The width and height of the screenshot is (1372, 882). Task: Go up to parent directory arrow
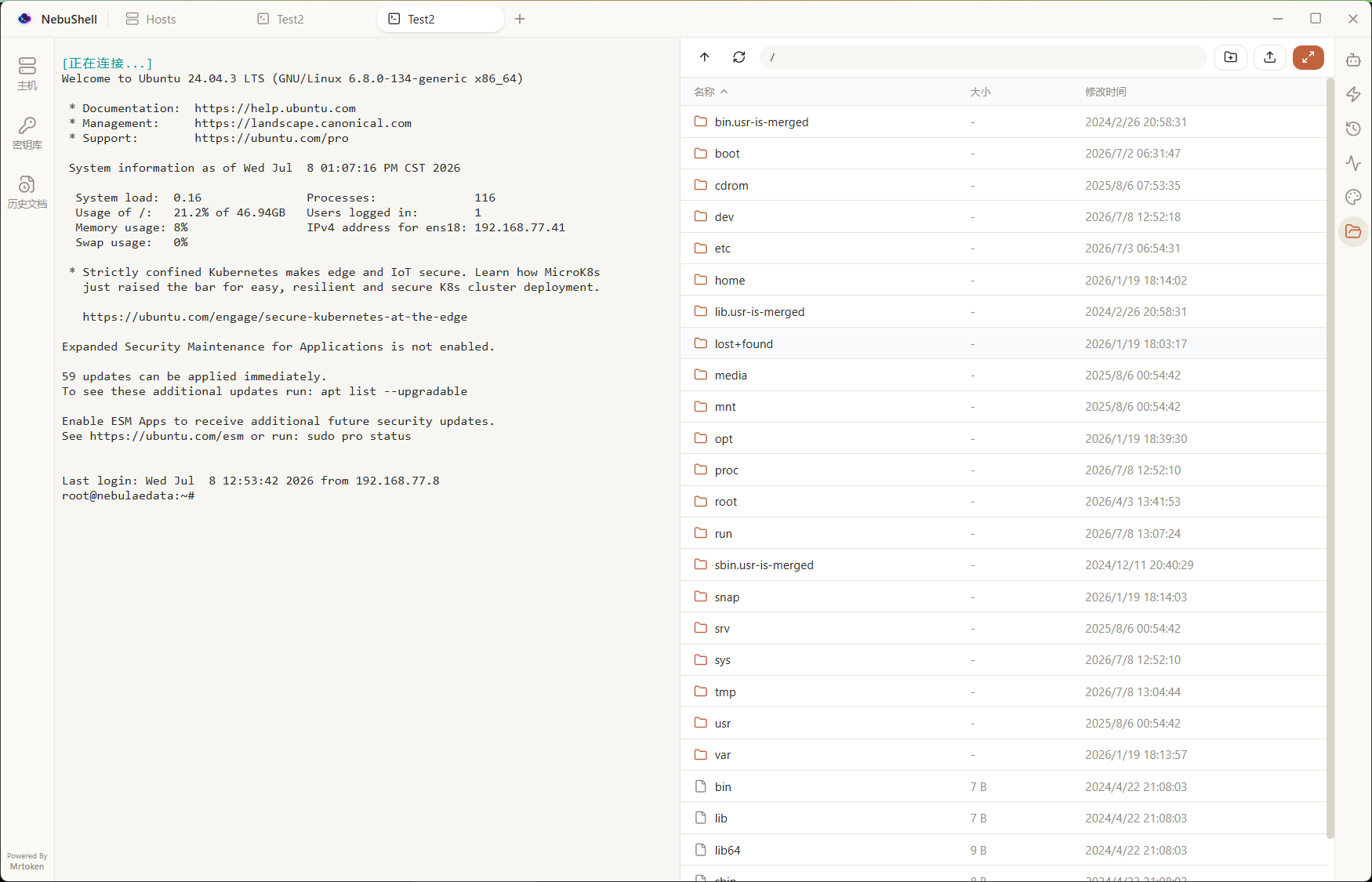coord(705,57)
